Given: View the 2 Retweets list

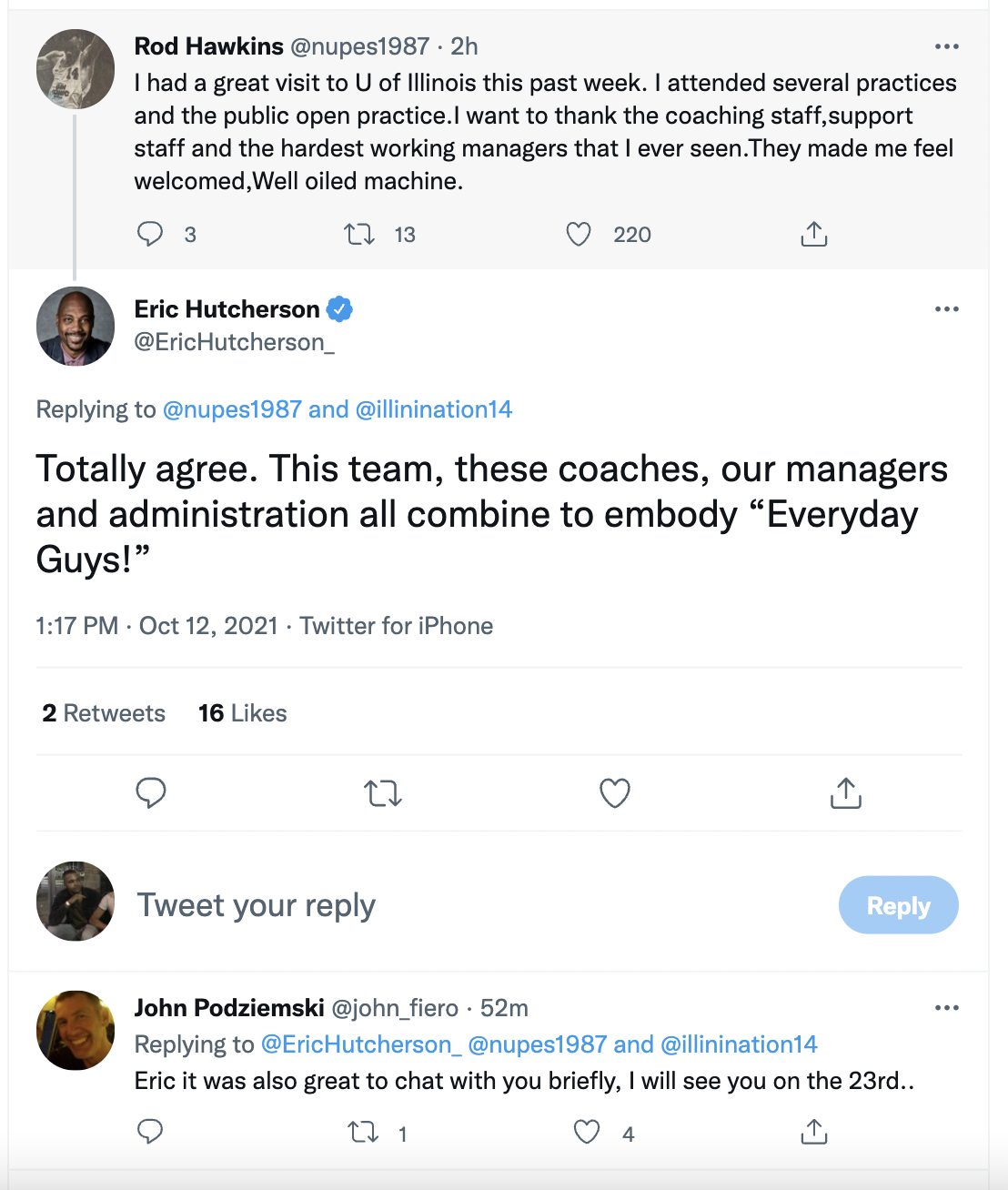Looking at the screenshot, I should (104, 713).
